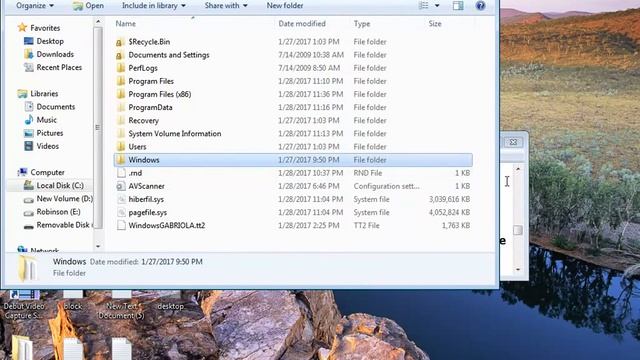This screenshot has height=360, width=640.
Task: Click the Recovery folder icon
Action: (120, 120)
